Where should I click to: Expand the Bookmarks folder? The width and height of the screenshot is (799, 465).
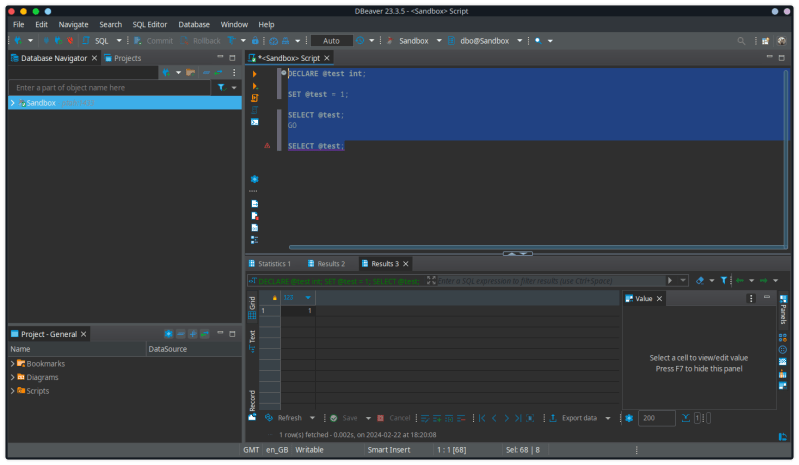[13, 364]
